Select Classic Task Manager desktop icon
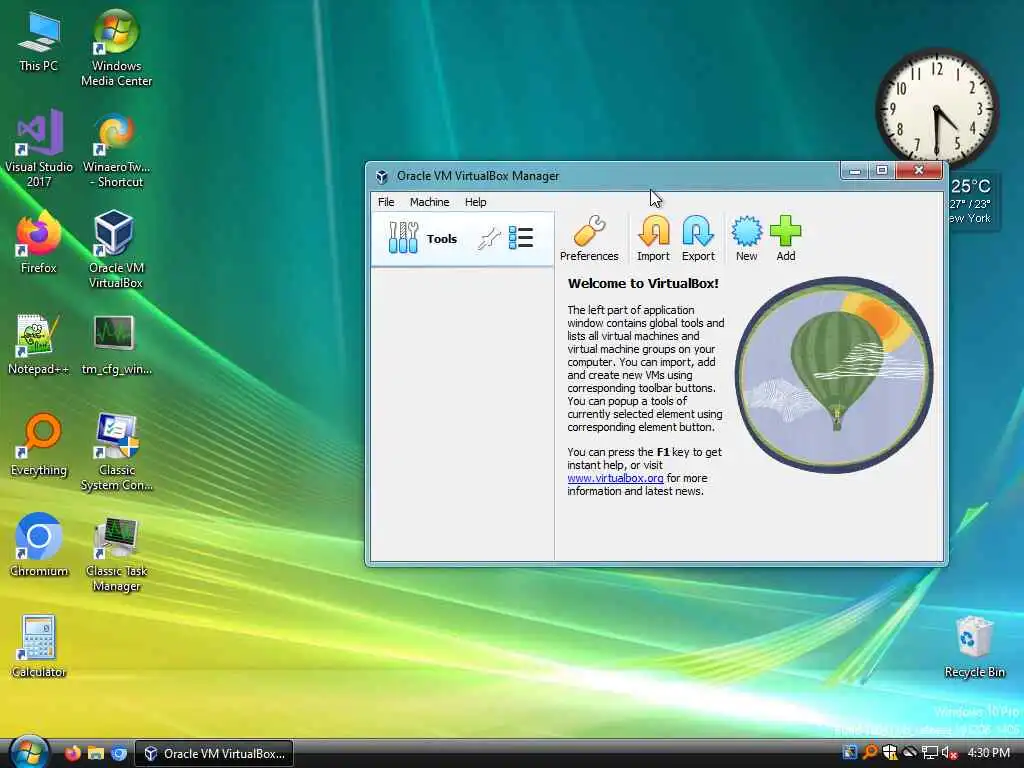Viewport: 1024px width, 768px height. point(116,554)
